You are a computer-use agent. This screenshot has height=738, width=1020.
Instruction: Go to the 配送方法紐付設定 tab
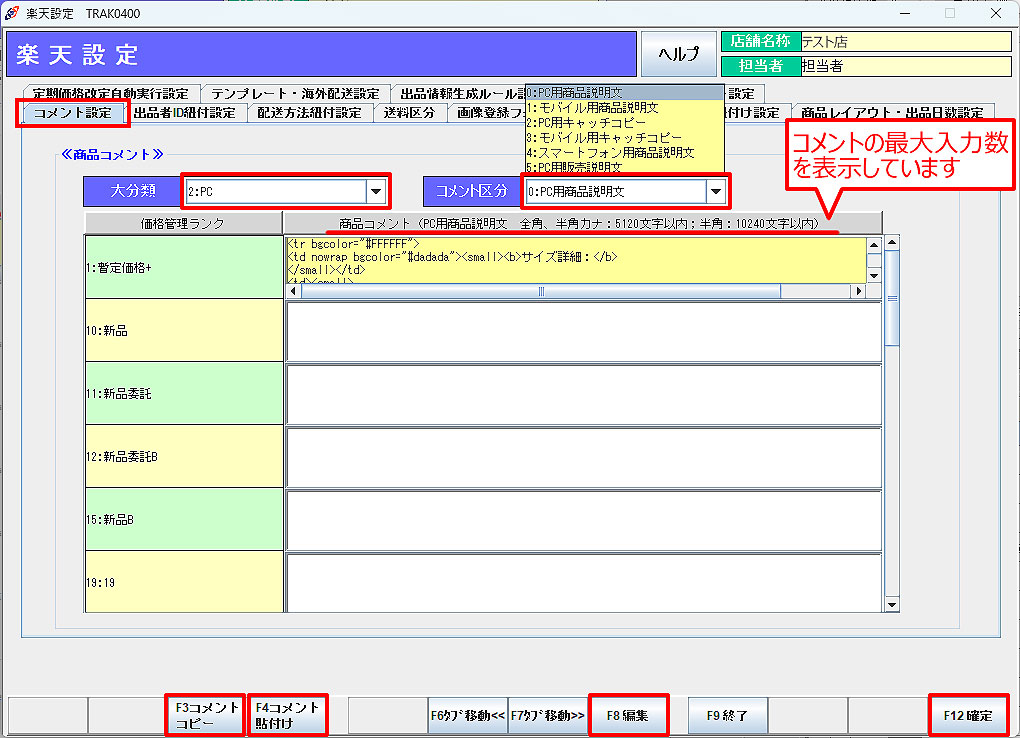[309, 113]
